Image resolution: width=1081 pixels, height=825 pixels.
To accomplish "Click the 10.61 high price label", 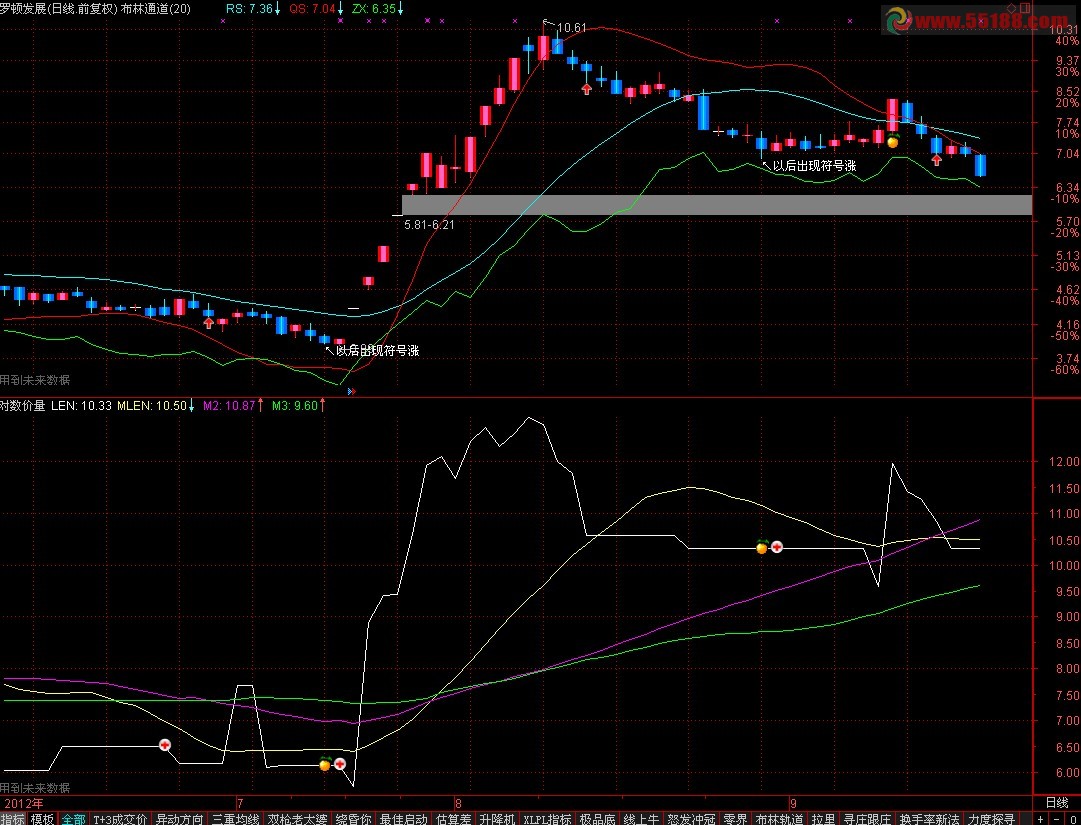I will coord(572,28).
